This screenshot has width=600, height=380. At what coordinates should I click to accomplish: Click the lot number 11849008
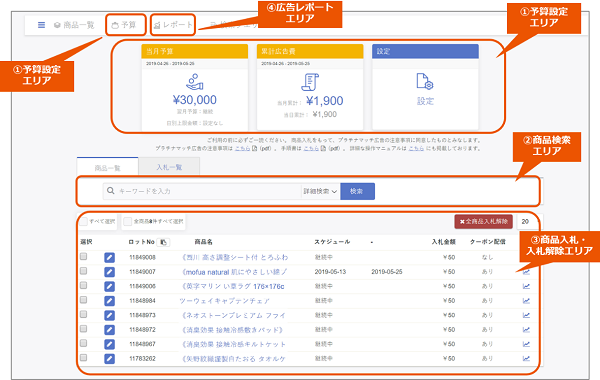tap(142, 257)
